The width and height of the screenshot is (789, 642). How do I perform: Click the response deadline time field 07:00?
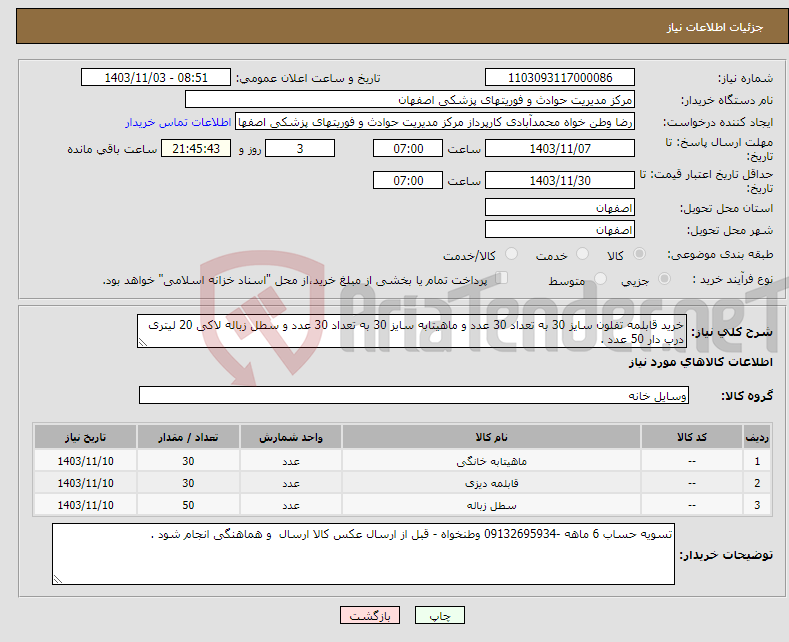tap(408, 148)
